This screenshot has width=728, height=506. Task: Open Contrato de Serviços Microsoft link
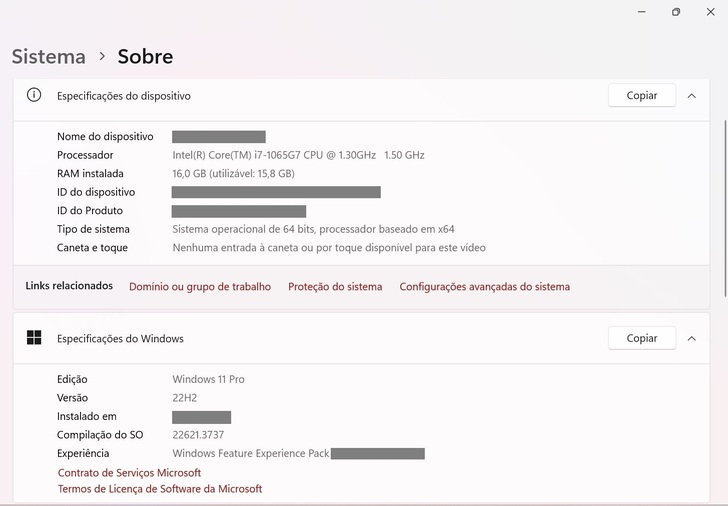pos(130,473)
